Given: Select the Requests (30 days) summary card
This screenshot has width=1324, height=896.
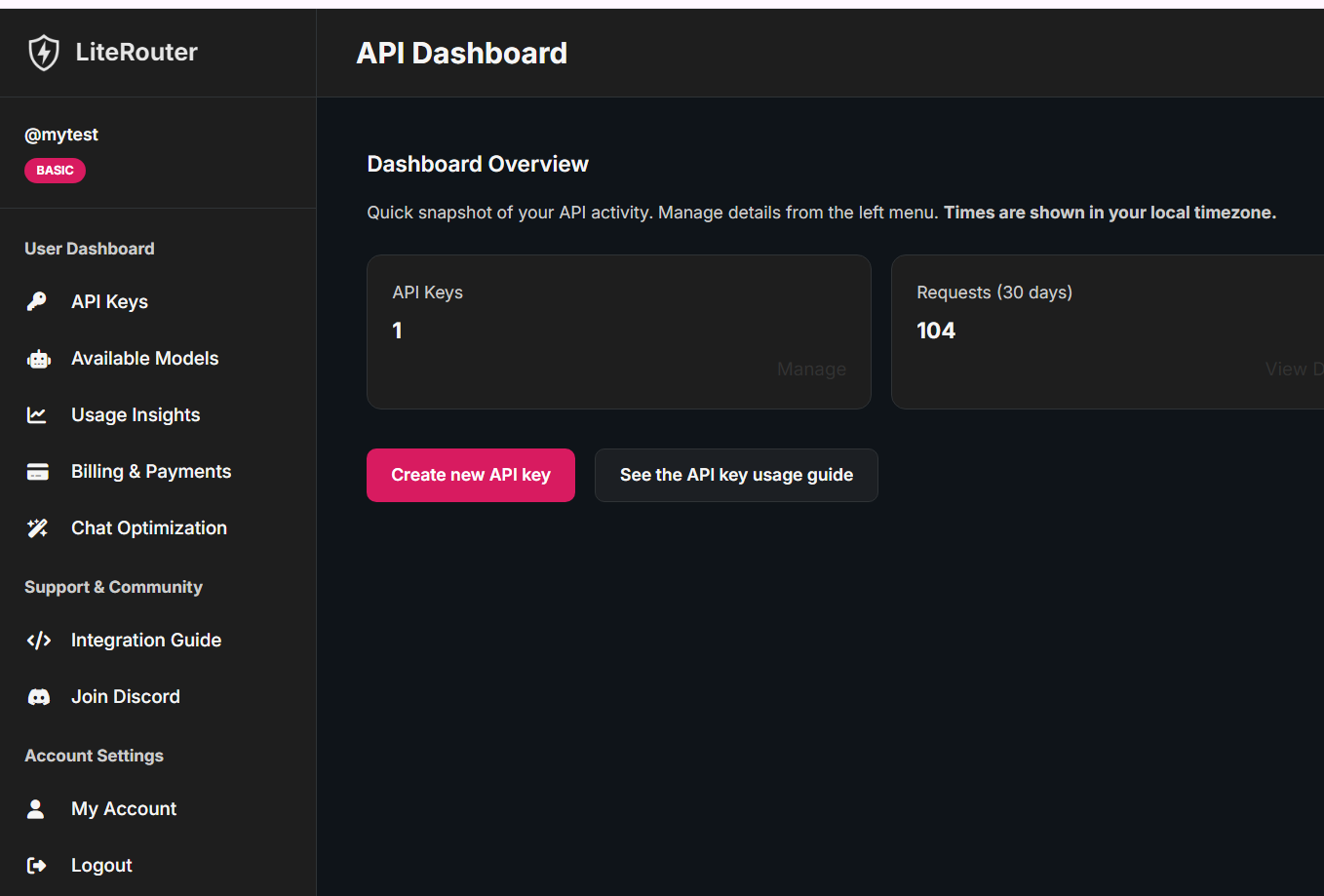Looking at the screenshot, I should [1108, 331].
